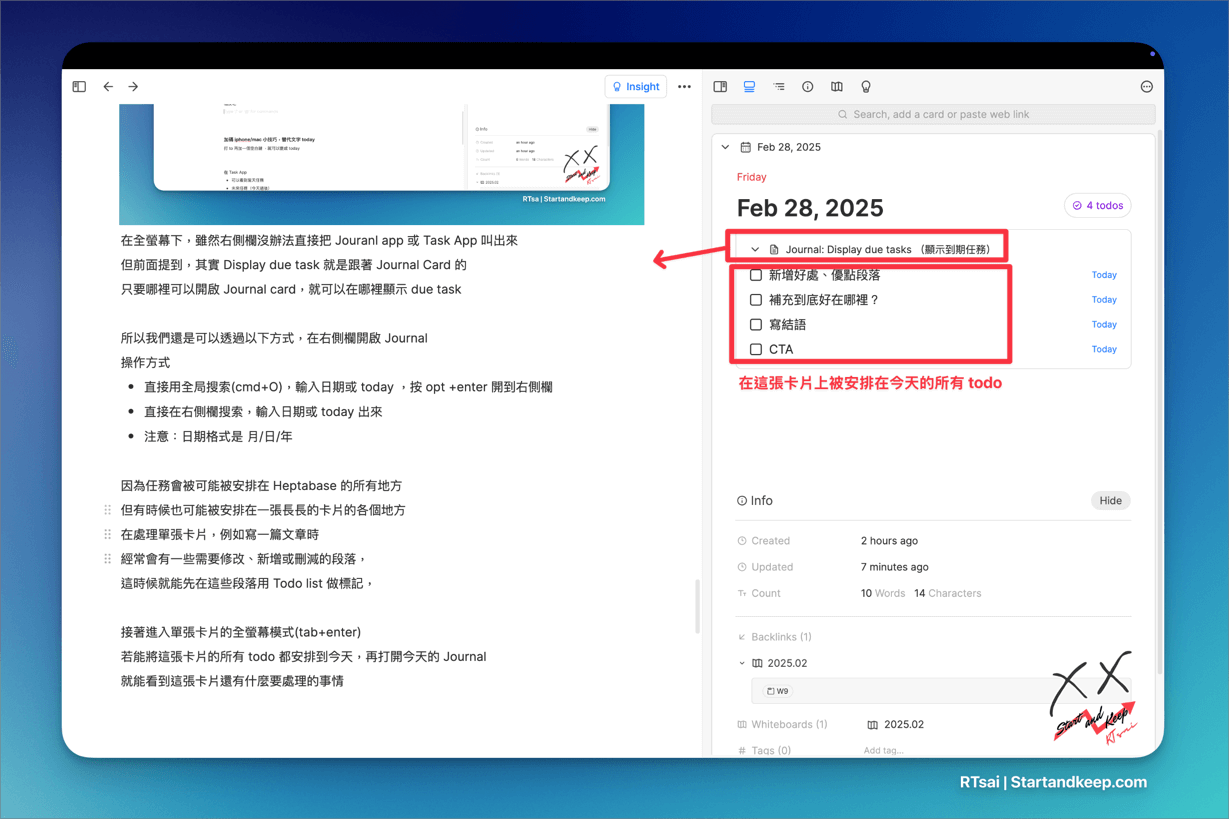Image resolution: width=1229 pixels, height=819 pixels.
Task: Click the right sidebar layout icon
Action: (x=720, y=87)
